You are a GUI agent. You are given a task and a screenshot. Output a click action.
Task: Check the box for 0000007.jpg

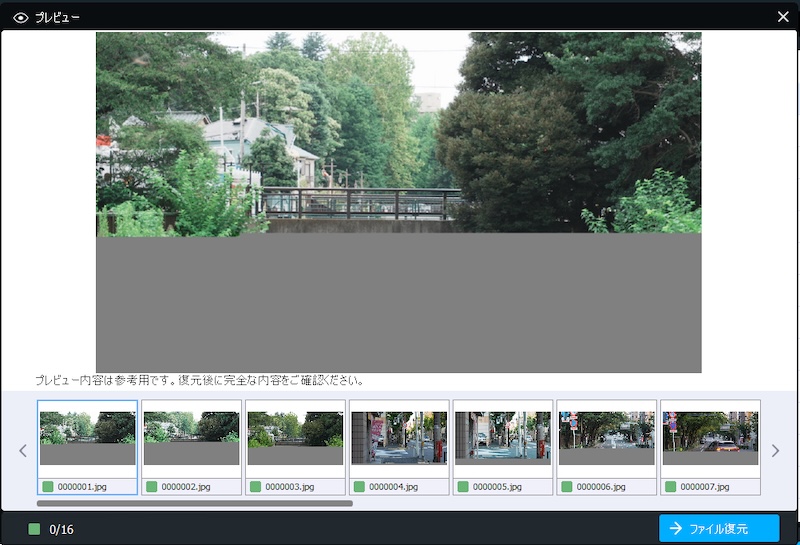pyautogui.click(x=671, y=487)
